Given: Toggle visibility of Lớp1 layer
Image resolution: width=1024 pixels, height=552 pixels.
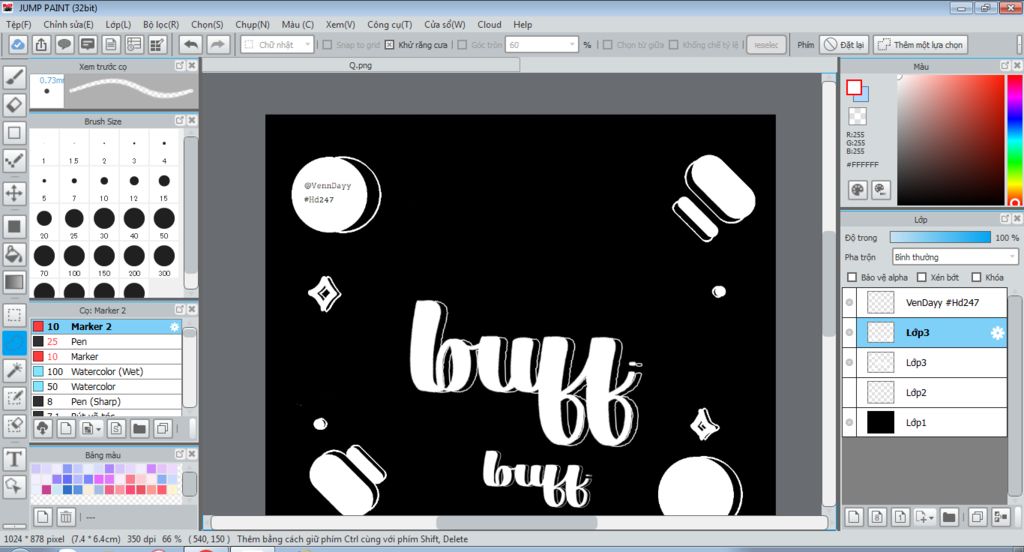Looking at the screenshot, I should coord(849,423).
